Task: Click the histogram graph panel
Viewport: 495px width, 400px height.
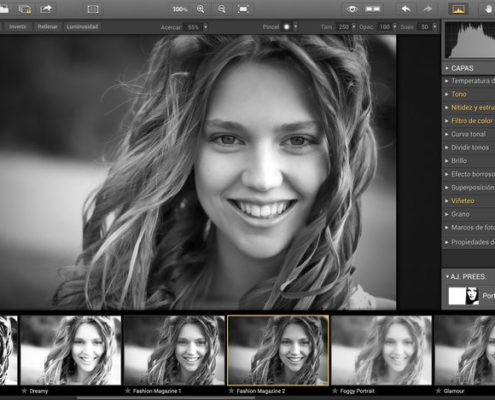Action: 470,40
